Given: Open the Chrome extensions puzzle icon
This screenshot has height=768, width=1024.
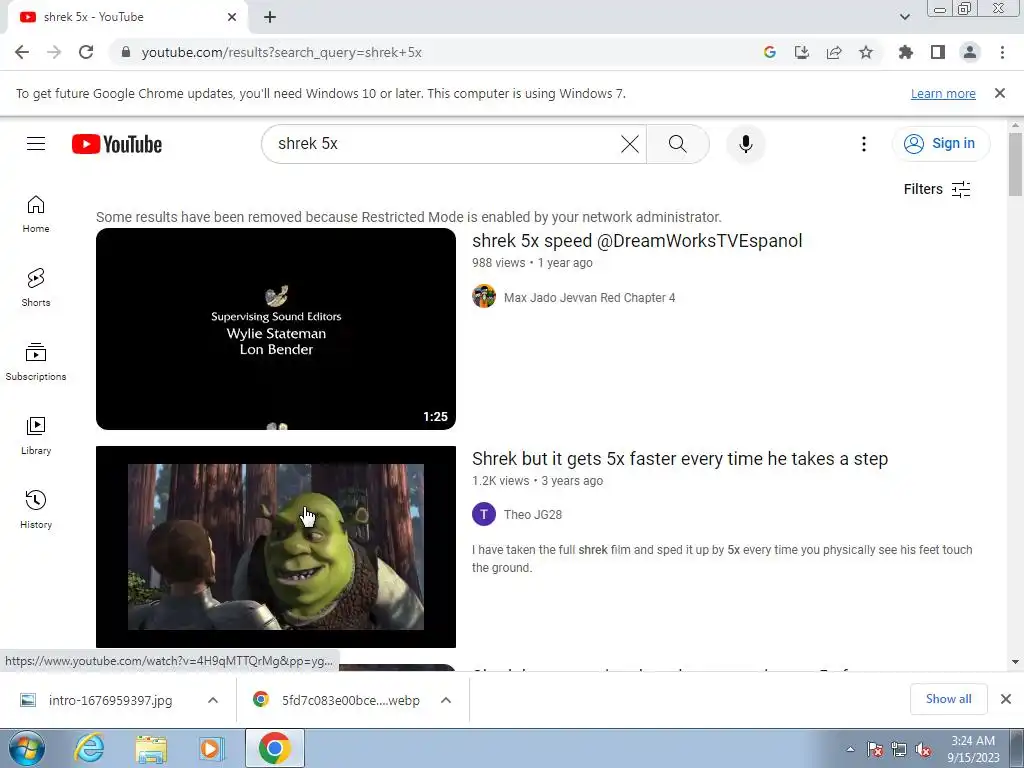Looking at the screenshot, I should 905,52.
